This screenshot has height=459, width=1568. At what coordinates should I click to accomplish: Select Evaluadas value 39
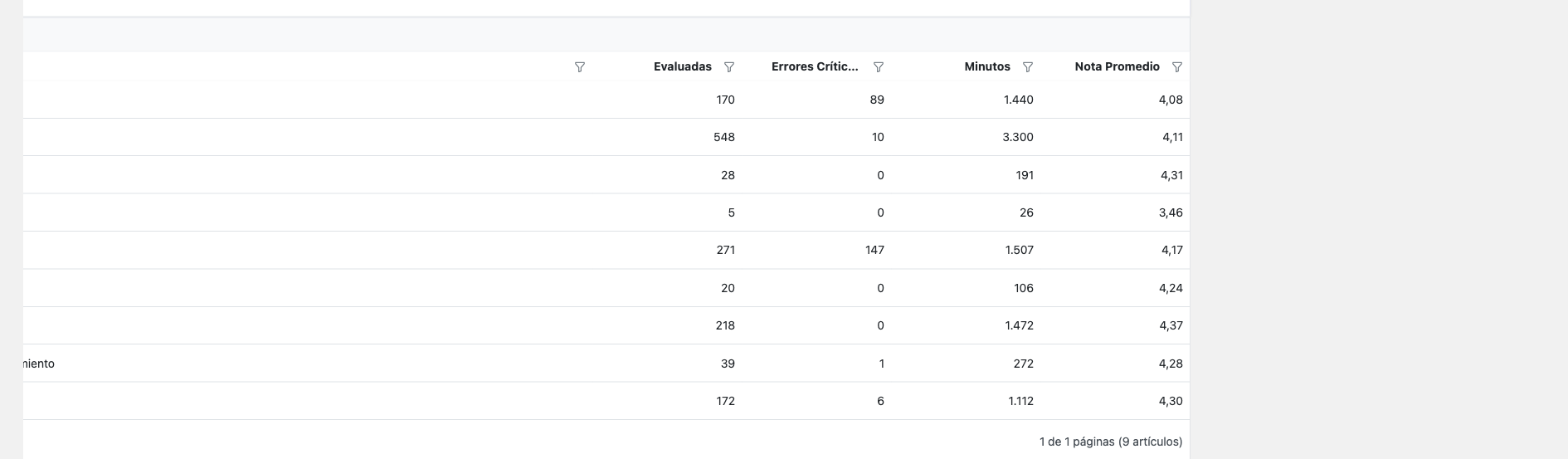click(728, 364)
